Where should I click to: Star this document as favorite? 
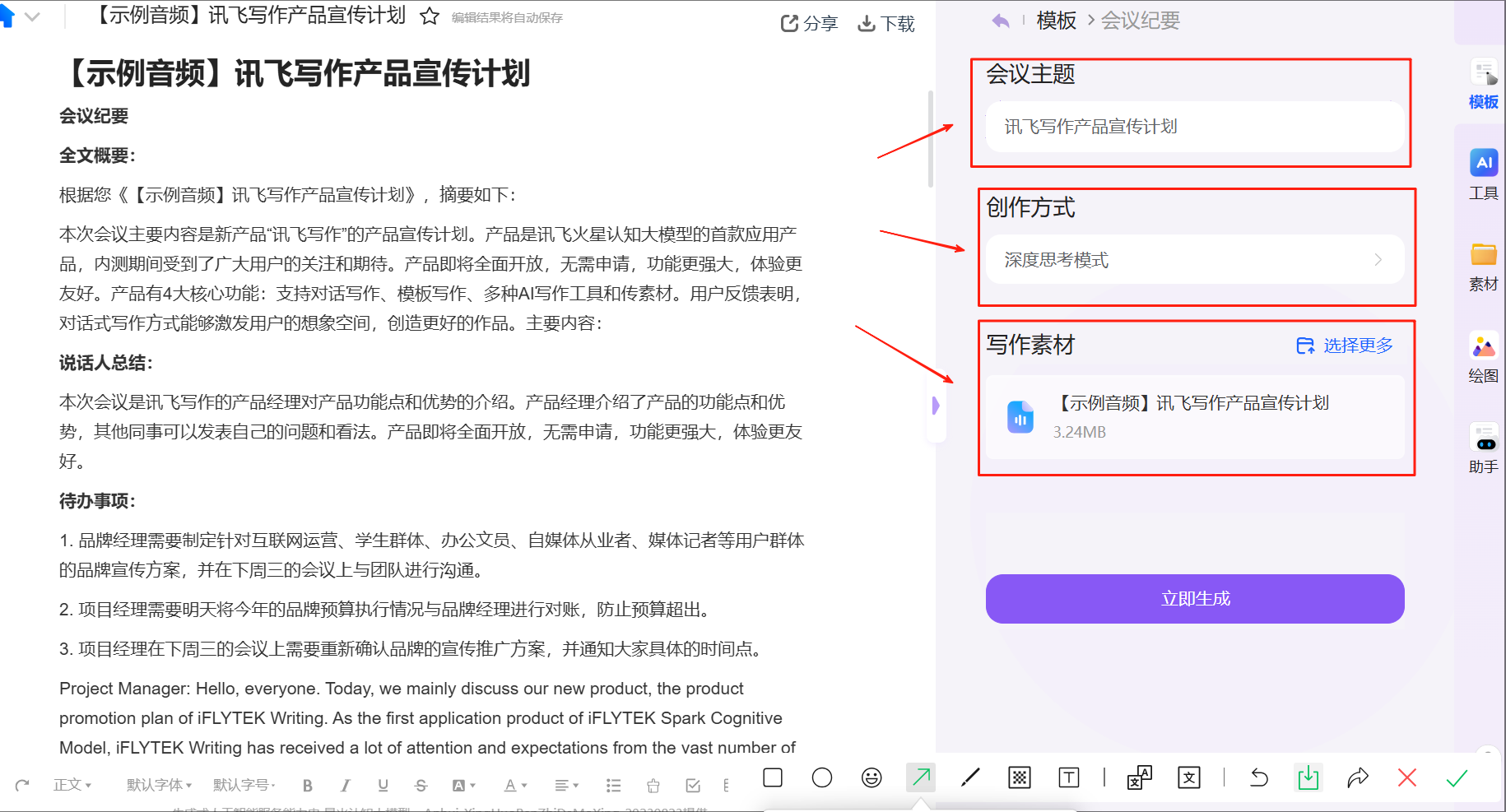pyautogui.click(x=429, y=16)
